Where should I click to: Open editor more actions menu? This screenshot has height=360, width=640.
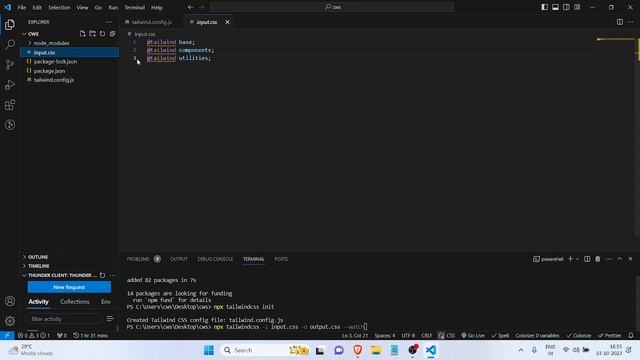point(631,22)
